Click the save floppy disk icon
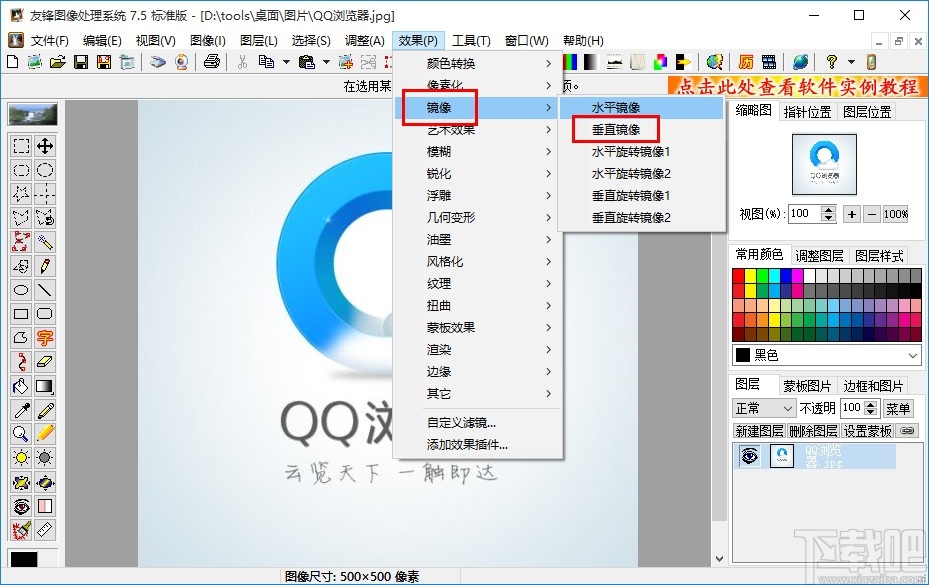 [81, 61]
